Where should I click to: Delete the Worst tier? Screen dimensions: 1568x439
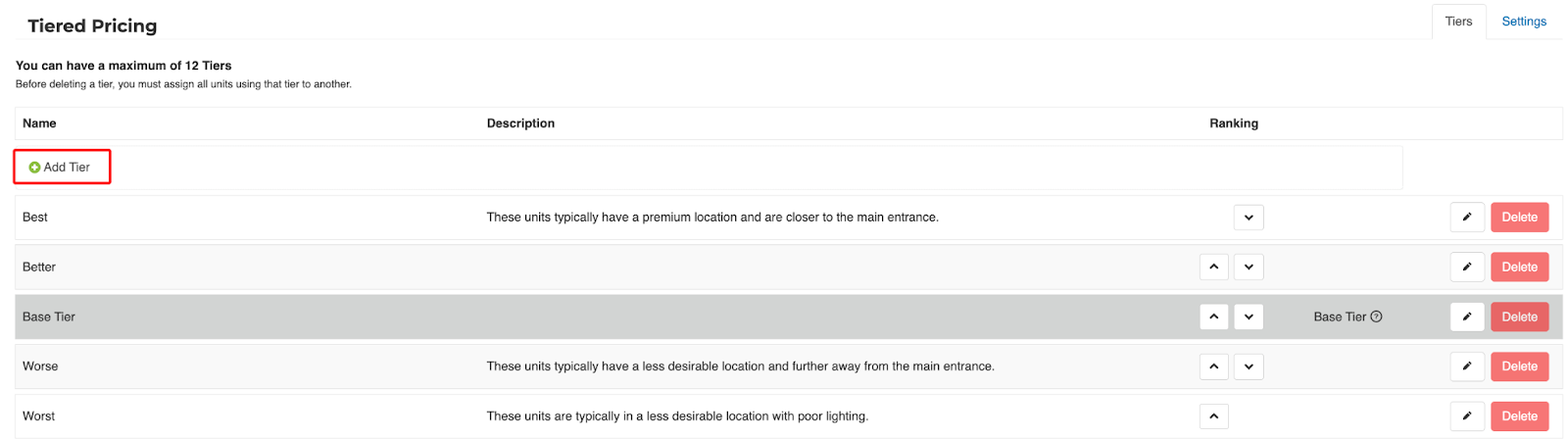pyautogui.click(x=1519, y=416)
